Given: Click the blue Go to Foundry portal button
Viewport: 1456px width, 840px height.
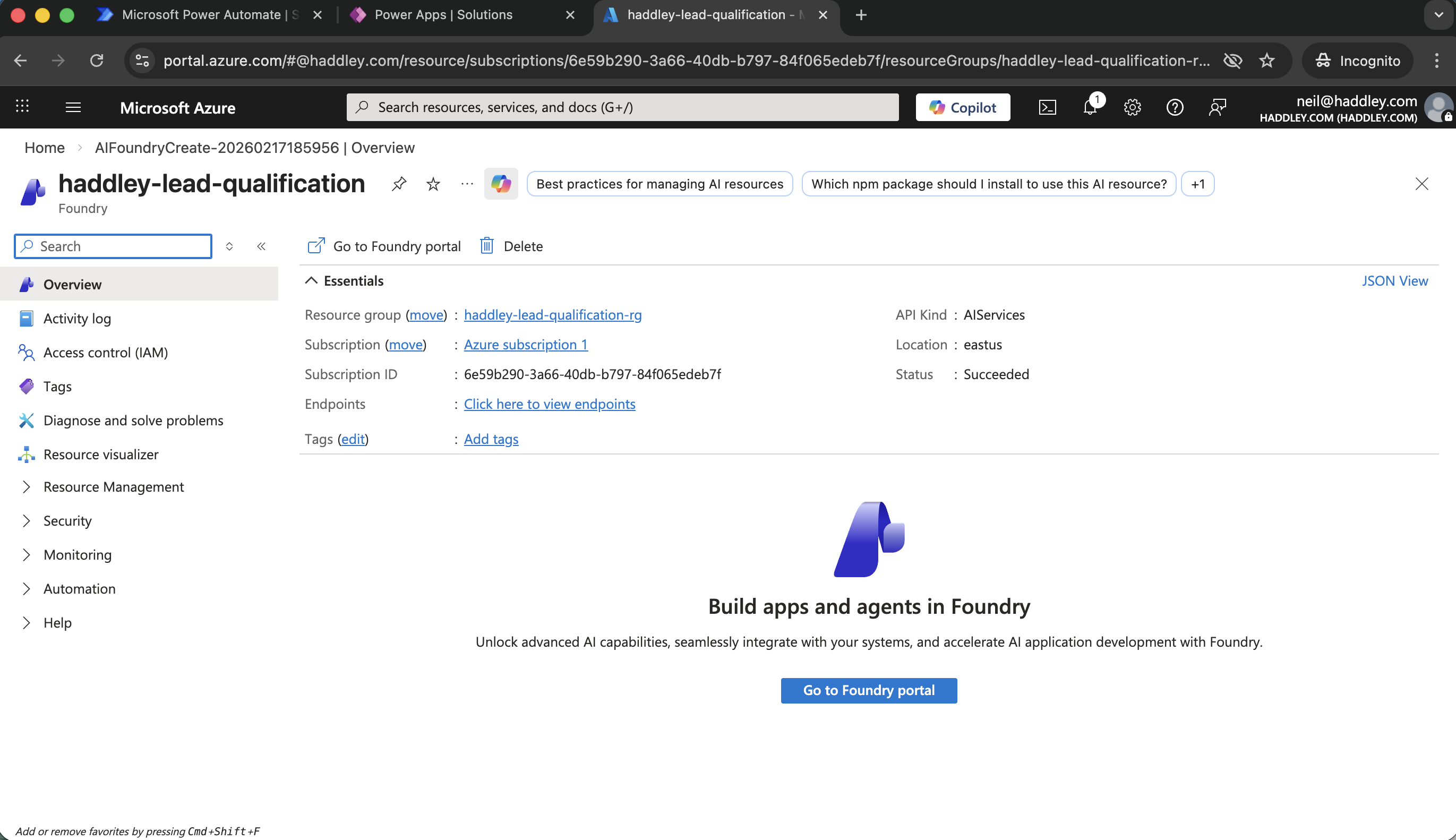Looking at the screenshot, I should [869, 691].
